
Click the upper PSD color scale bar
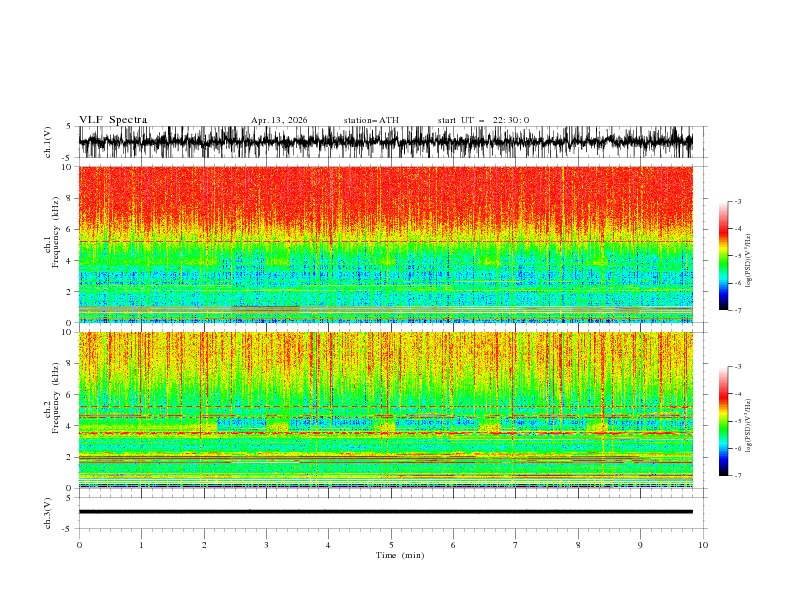pos(723,256)
